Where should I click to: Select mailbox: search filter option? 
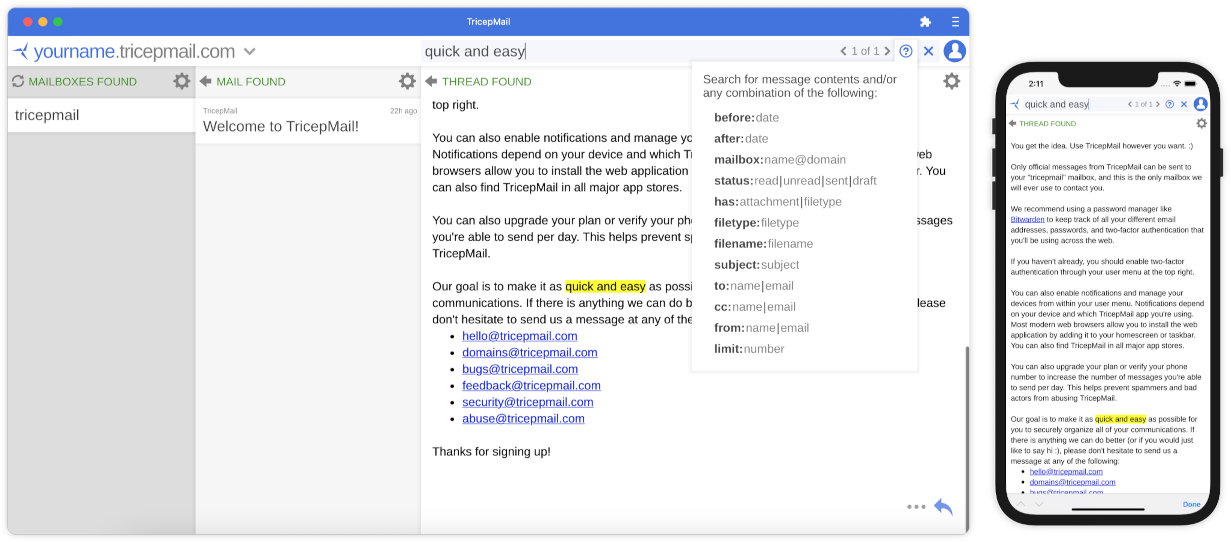[780, 159]
